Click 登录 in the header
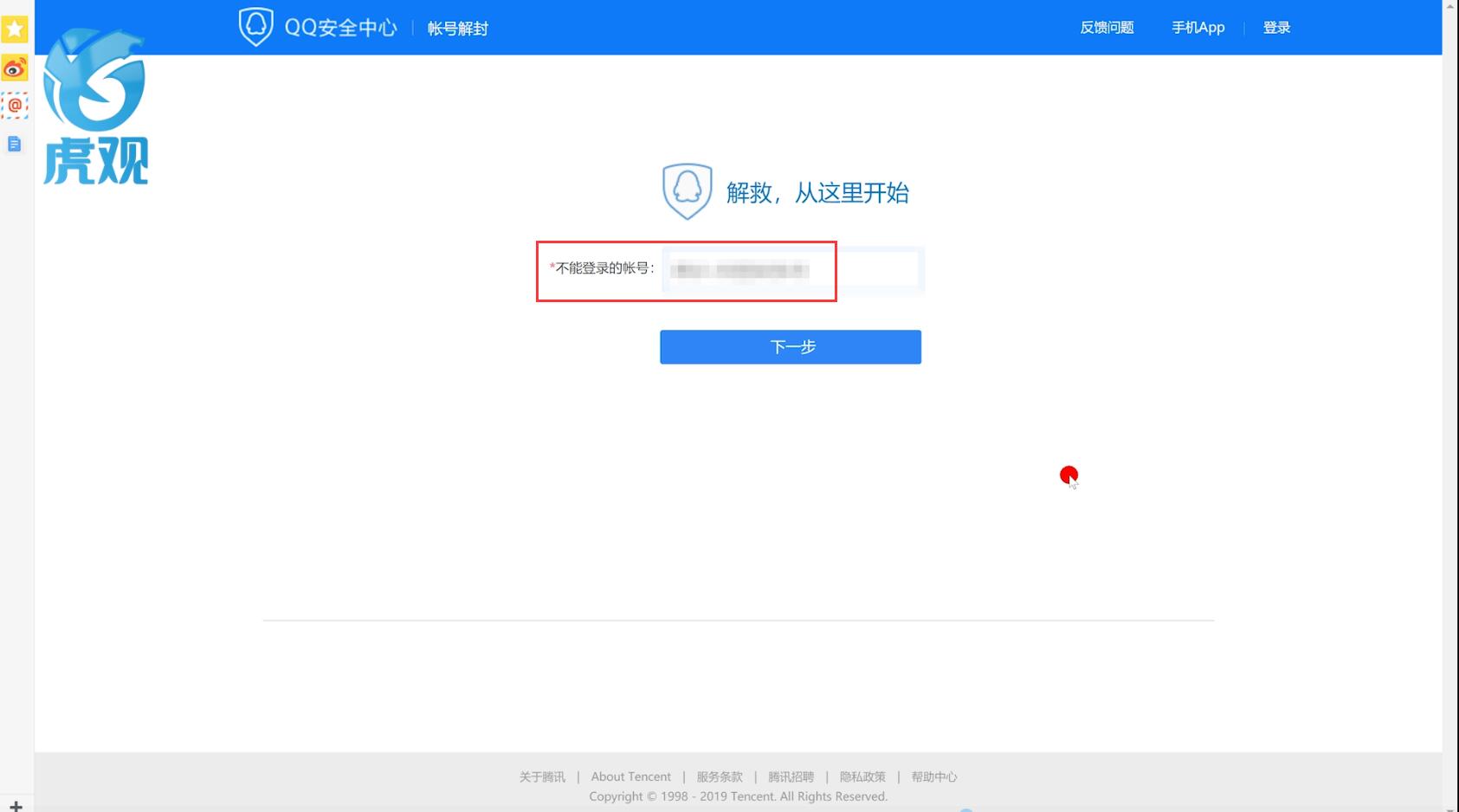This screenshot has width=1459, height=812. click(x=1276, y=28)
